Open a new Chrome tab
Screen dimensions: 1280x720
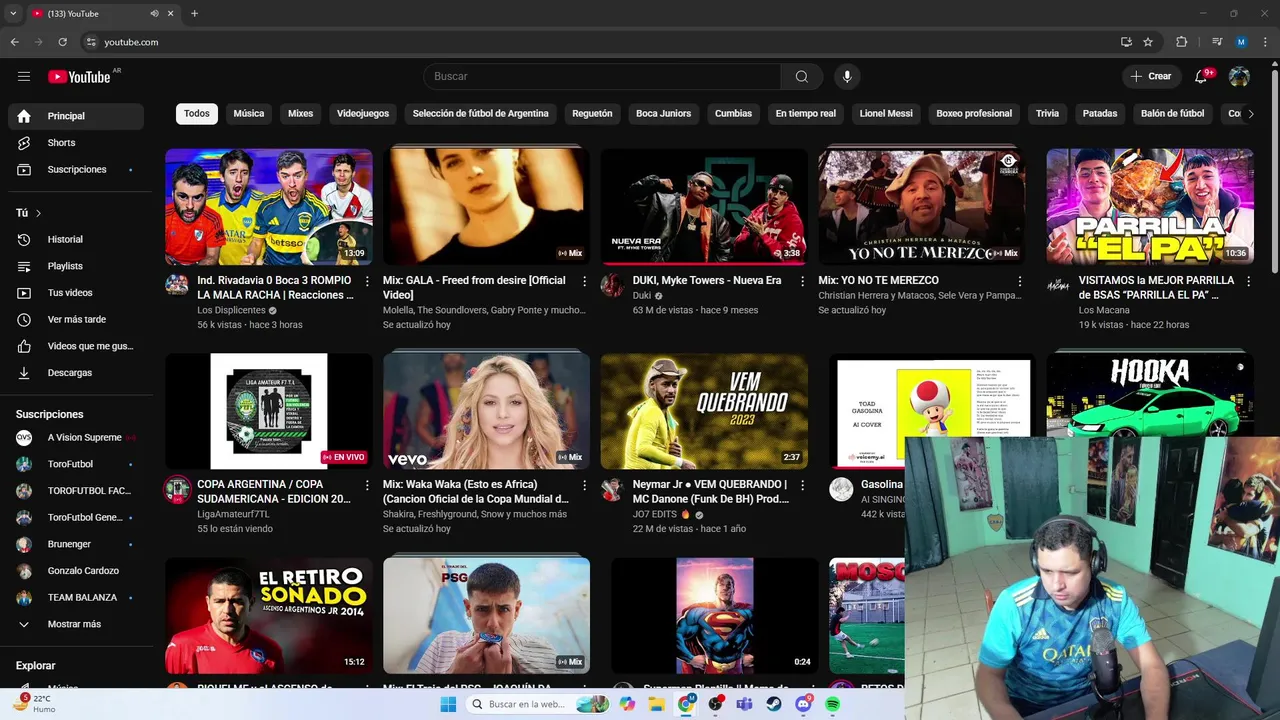pos(194,14)
